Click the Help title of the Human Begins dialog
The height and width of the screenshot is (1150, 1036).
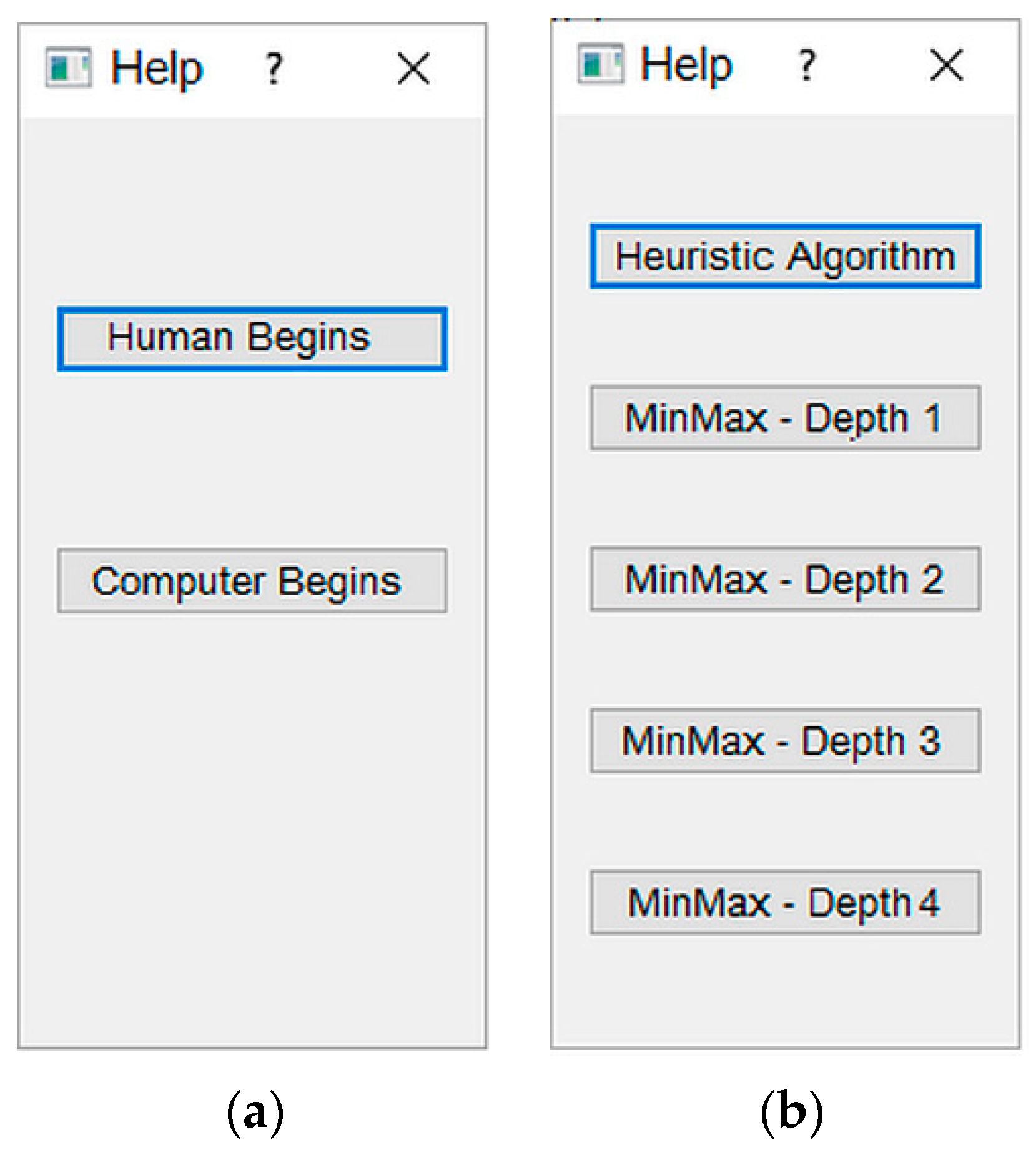click(x=157, y=68)
